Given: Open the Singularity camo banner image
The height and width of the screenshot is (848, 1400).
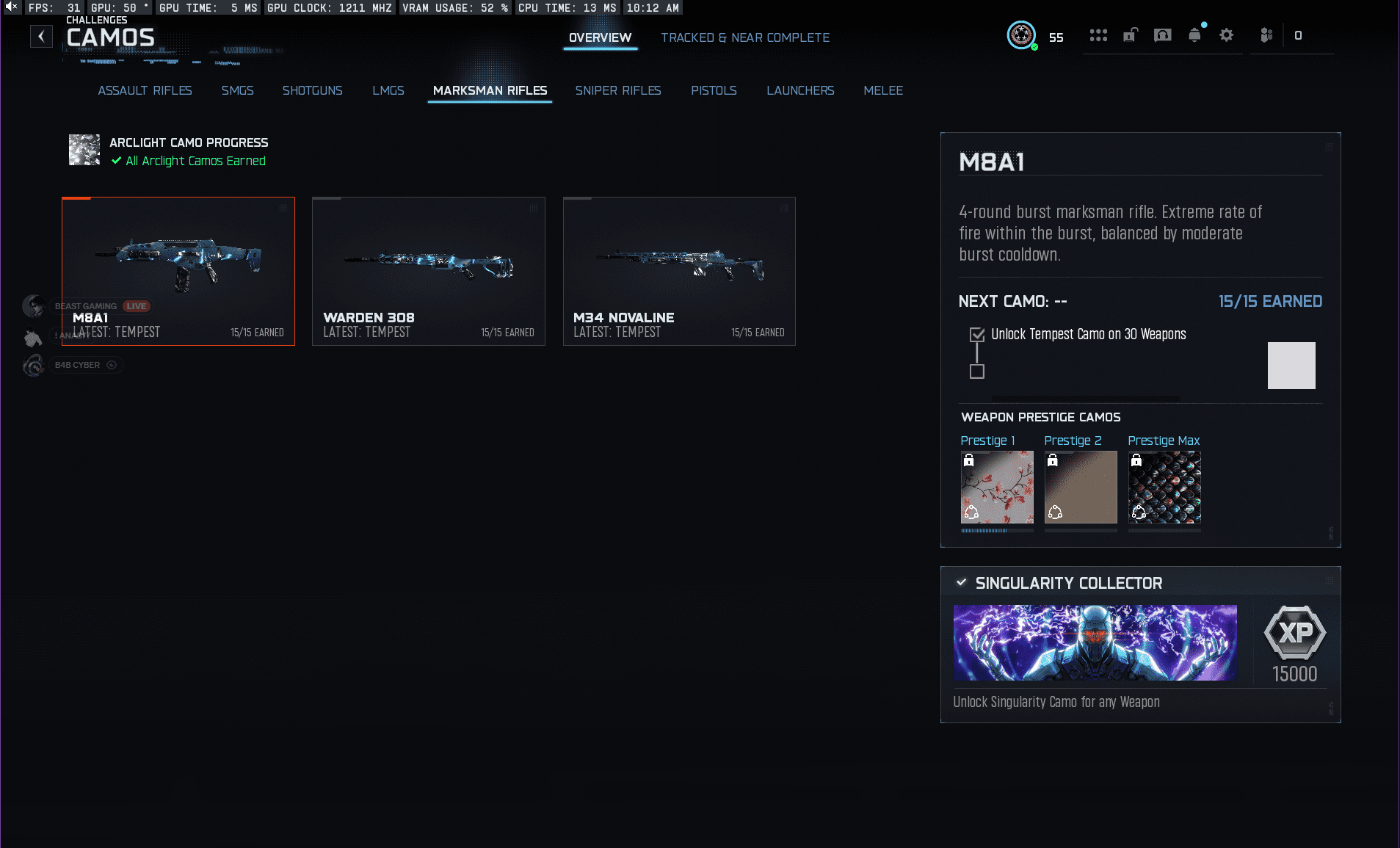Looking at the screenshot, I should click(x=1095, y=642).
